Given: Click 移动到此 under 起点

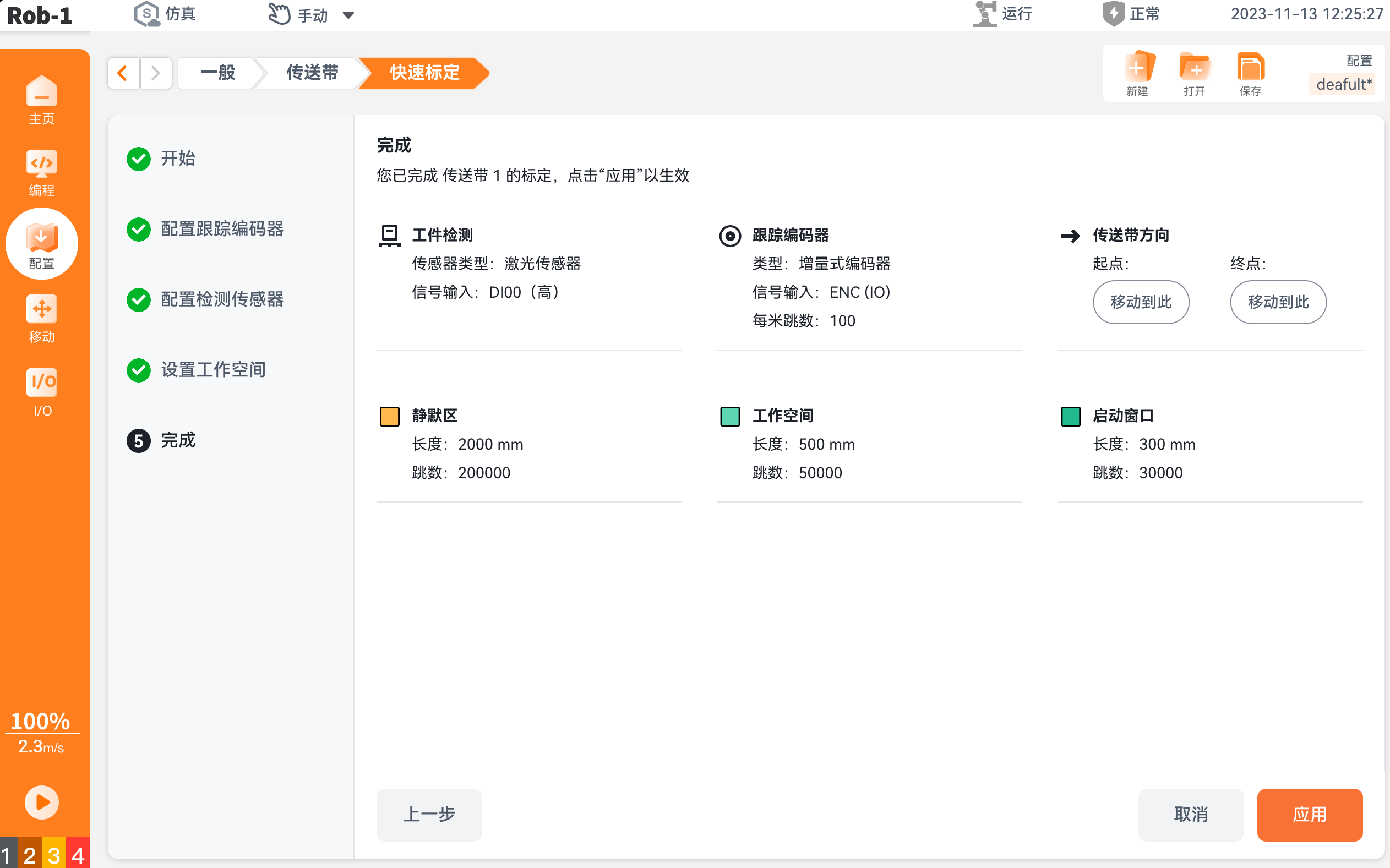Looking at the screenshot, I should tap(1141, 302).
